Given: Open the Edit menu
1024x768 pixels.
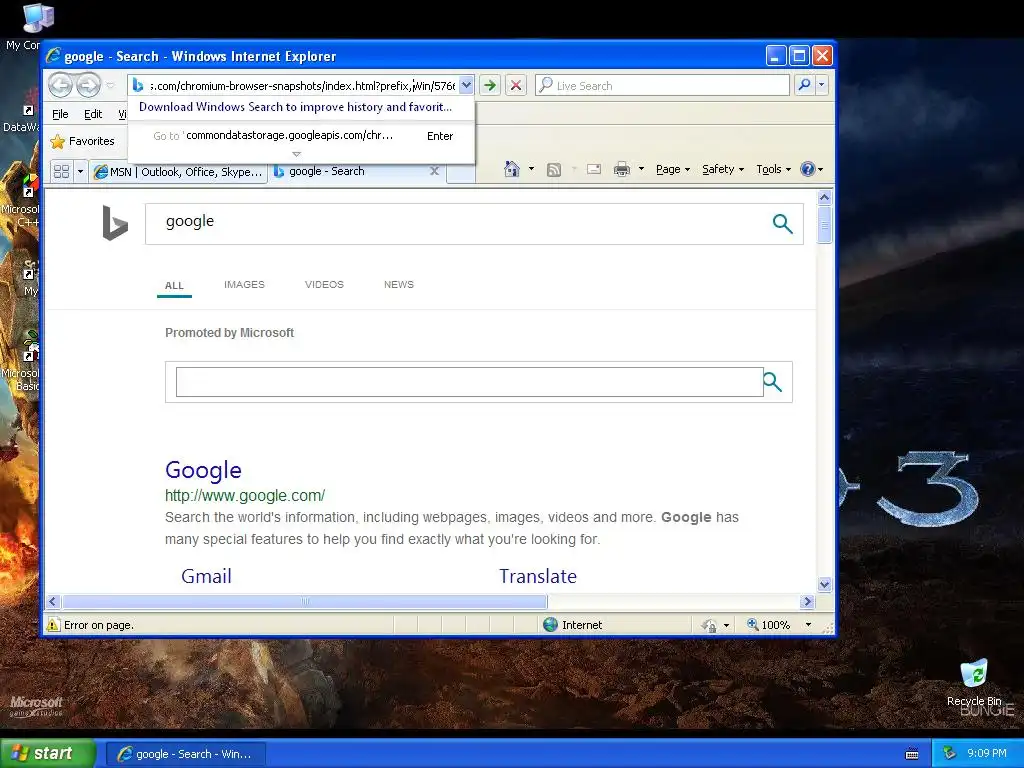Looking at the screenshot, I should coord(93,114).
